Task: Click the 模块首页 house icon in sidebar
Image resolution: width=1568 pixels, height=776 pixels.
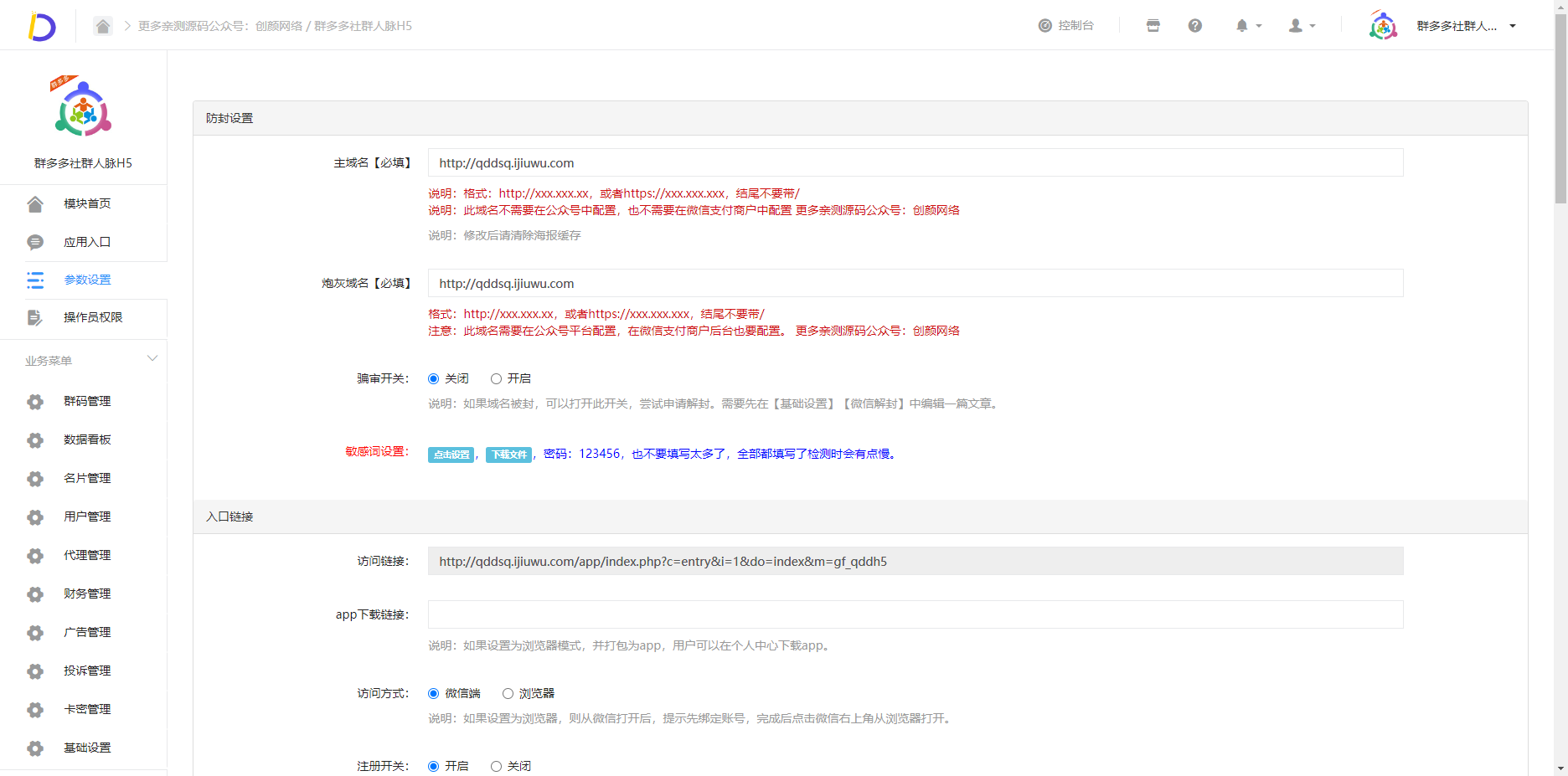Action: (35, 204)
